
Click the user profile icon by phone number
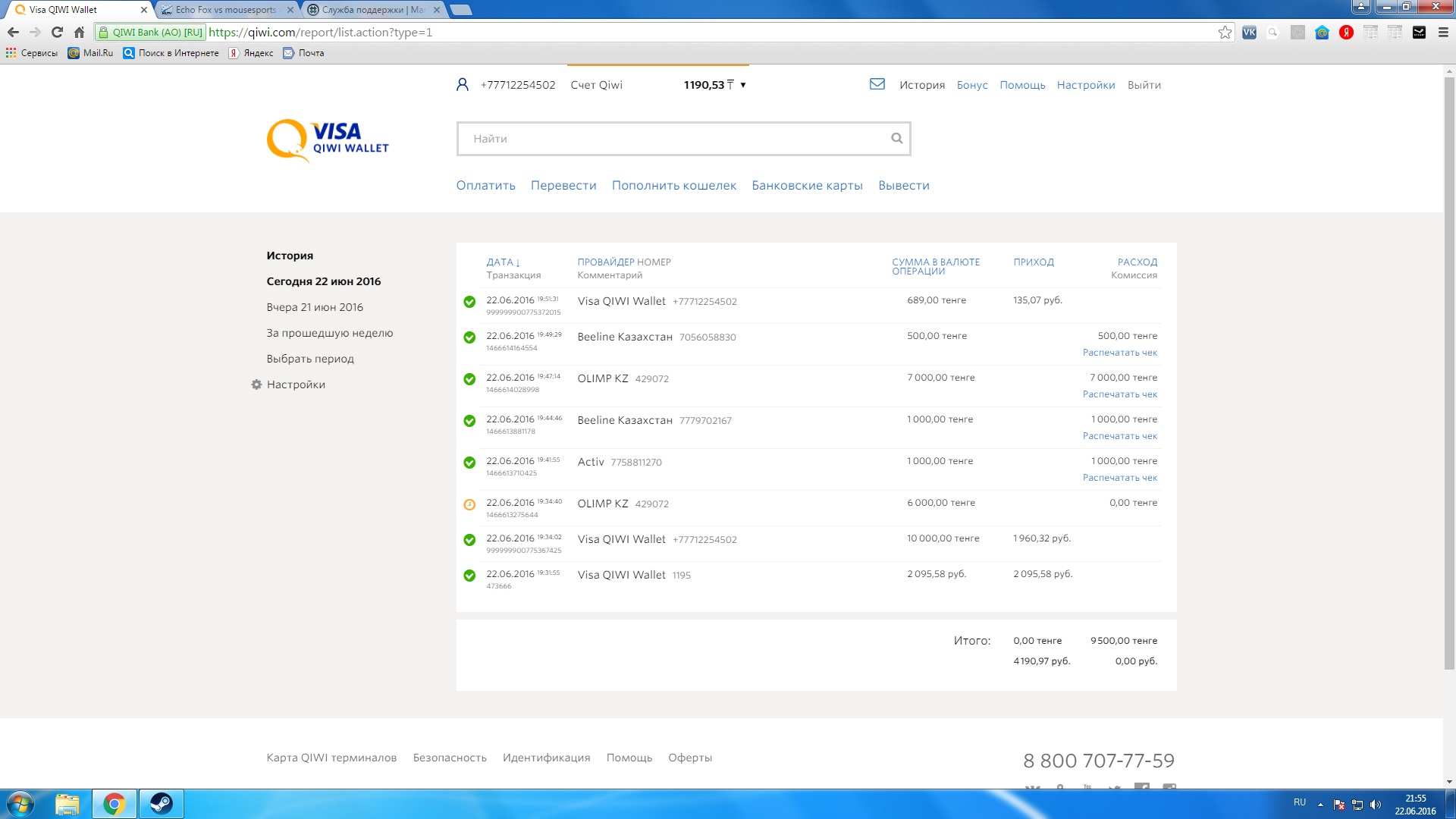point(462,85)
